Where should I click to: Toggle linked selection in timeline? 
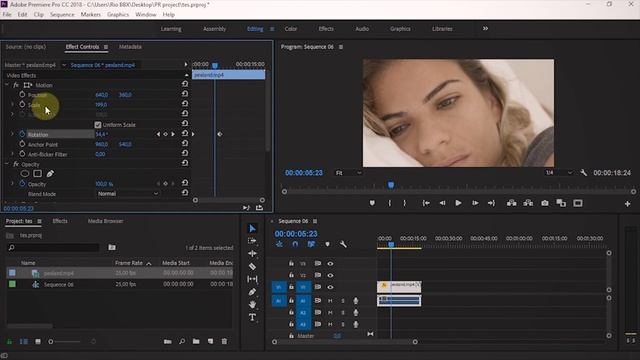pyautogui.click(x=311, y=244)
